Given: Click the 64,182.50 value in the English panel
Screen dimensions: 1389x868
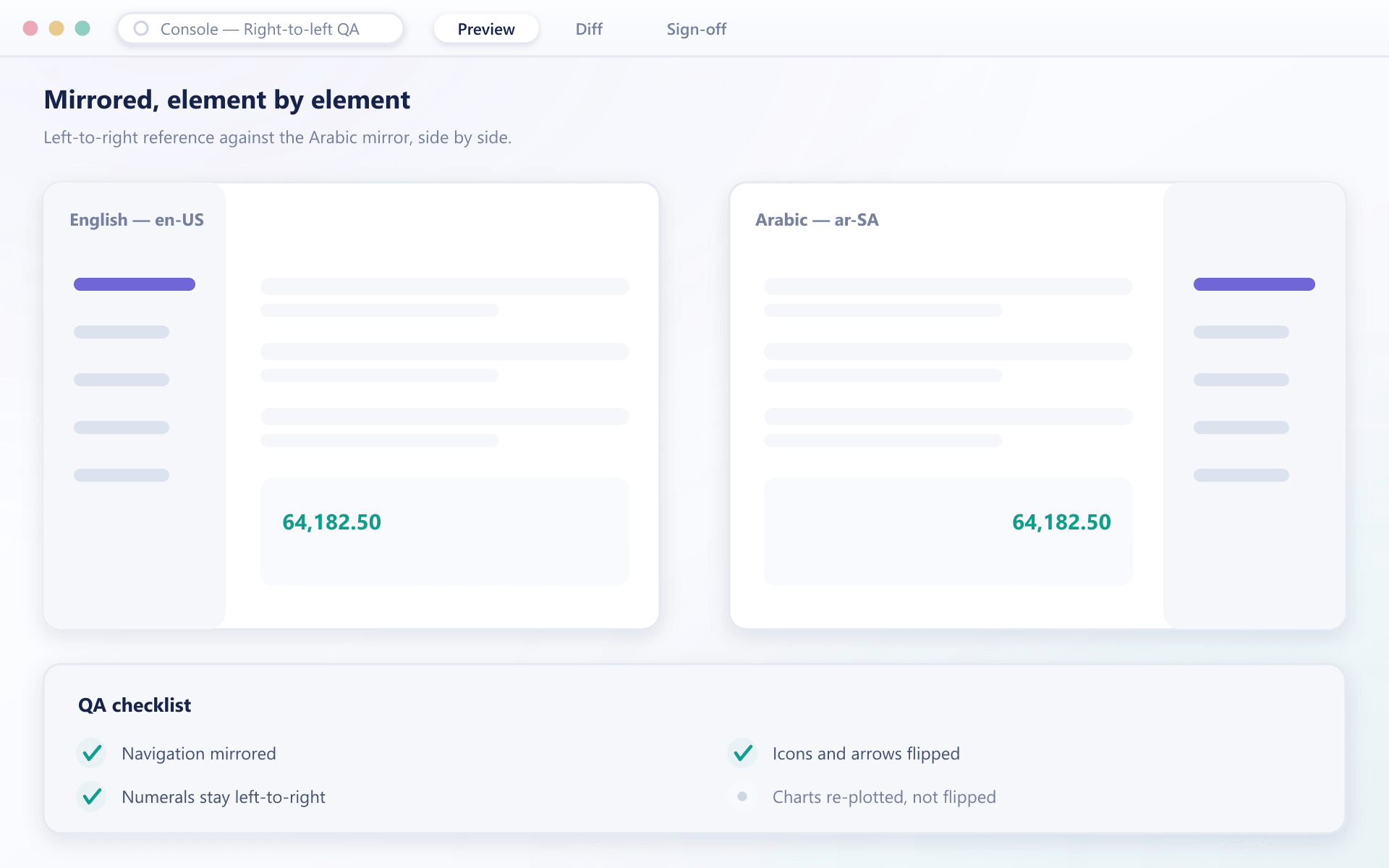Looking at the screenshot, I should point(331,522).
